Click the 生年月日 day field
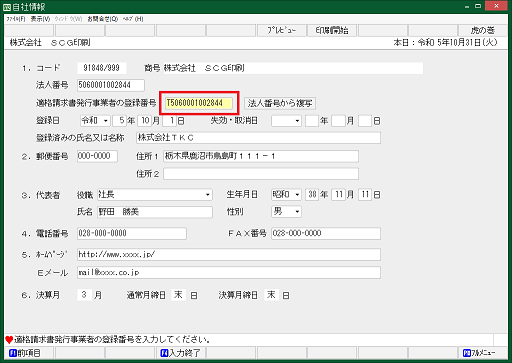The image size is (512, 363). [x=365, y=195]
